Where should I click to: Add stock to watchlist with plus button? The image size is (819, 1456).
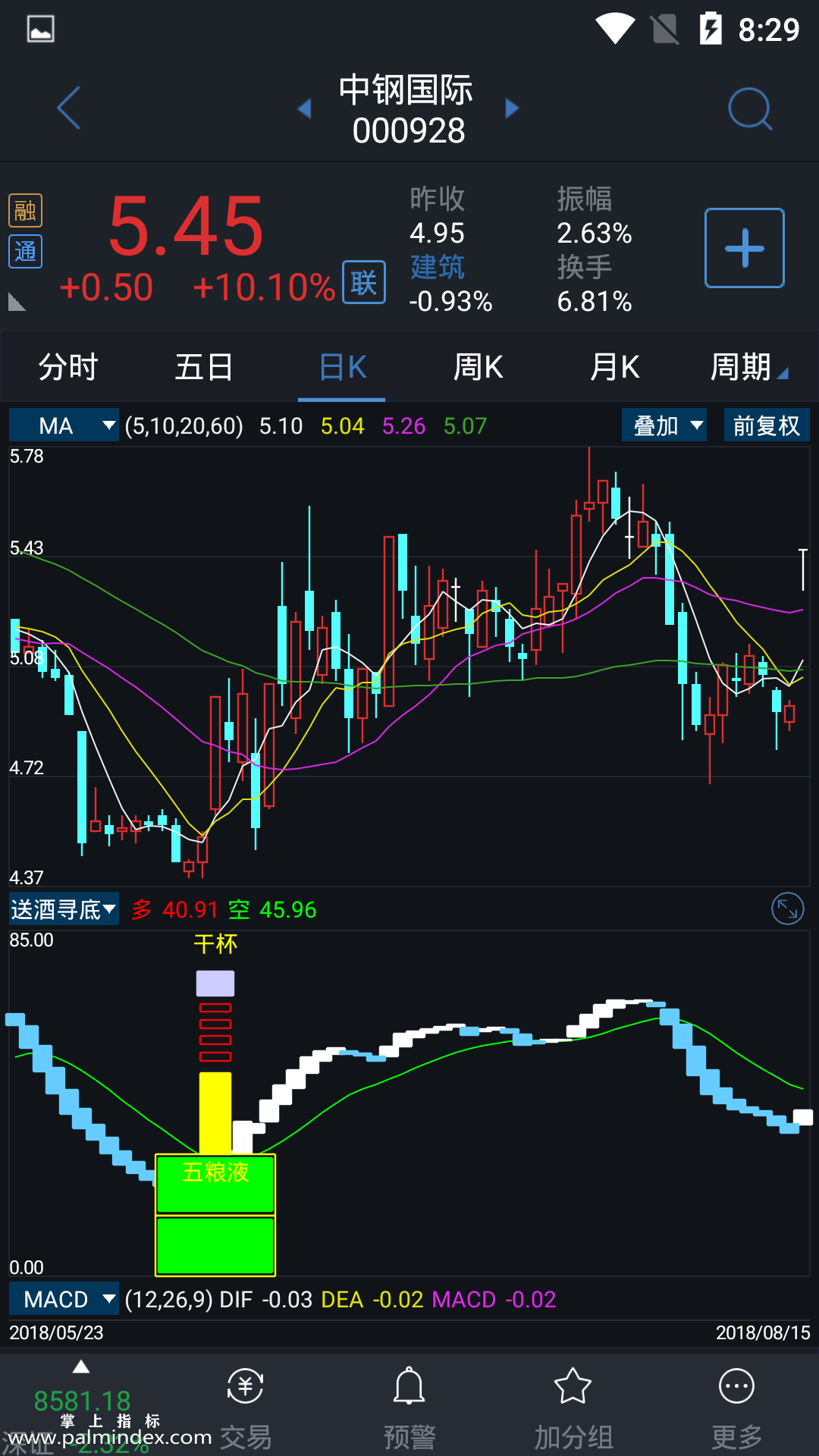click(745, 248)
